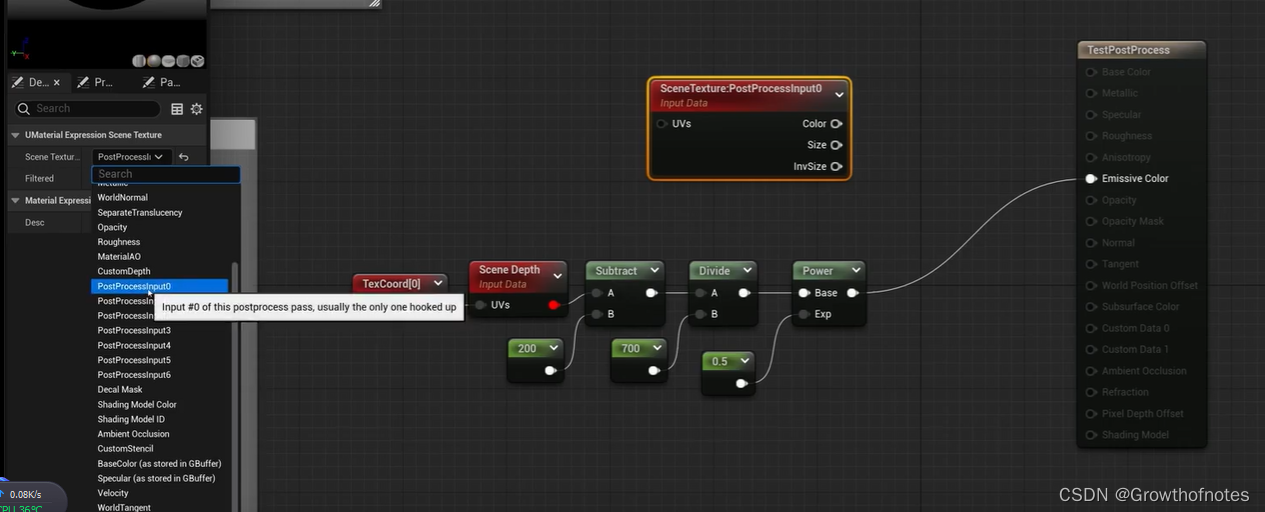Click the dropdown list search box

[x=166, y=174]
